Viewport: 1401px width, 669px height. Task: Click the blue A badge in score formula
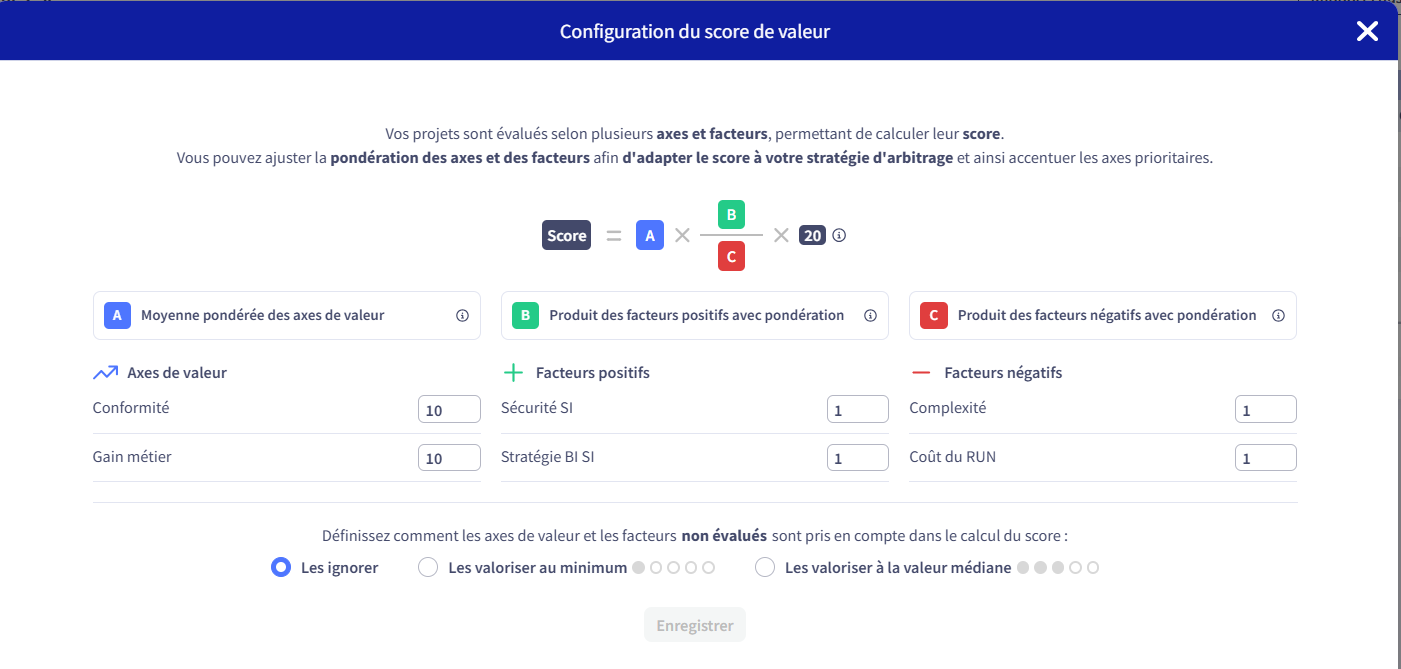650,236
